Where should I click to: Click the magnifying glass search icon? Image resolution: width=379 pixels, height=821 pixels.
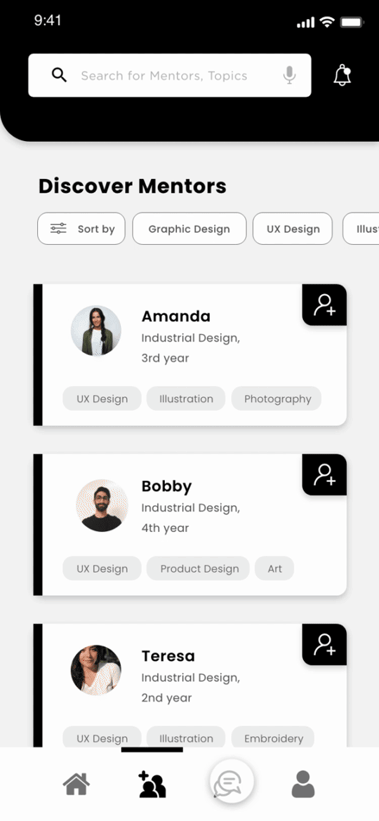[x=59, y=75]
